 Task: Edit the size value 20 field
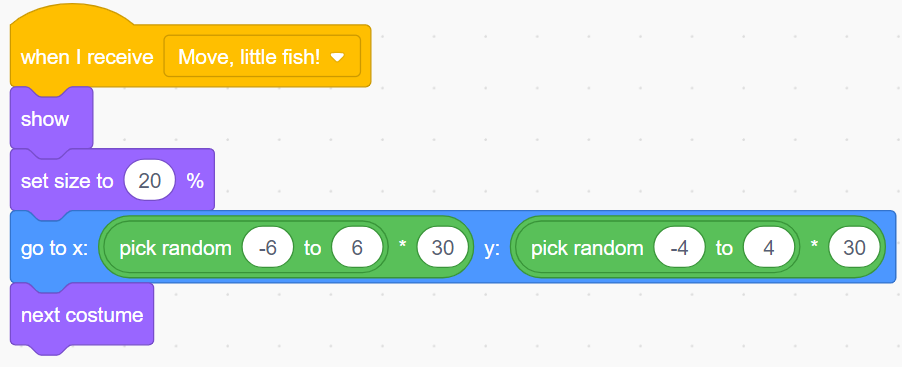(x=150, y=181)
